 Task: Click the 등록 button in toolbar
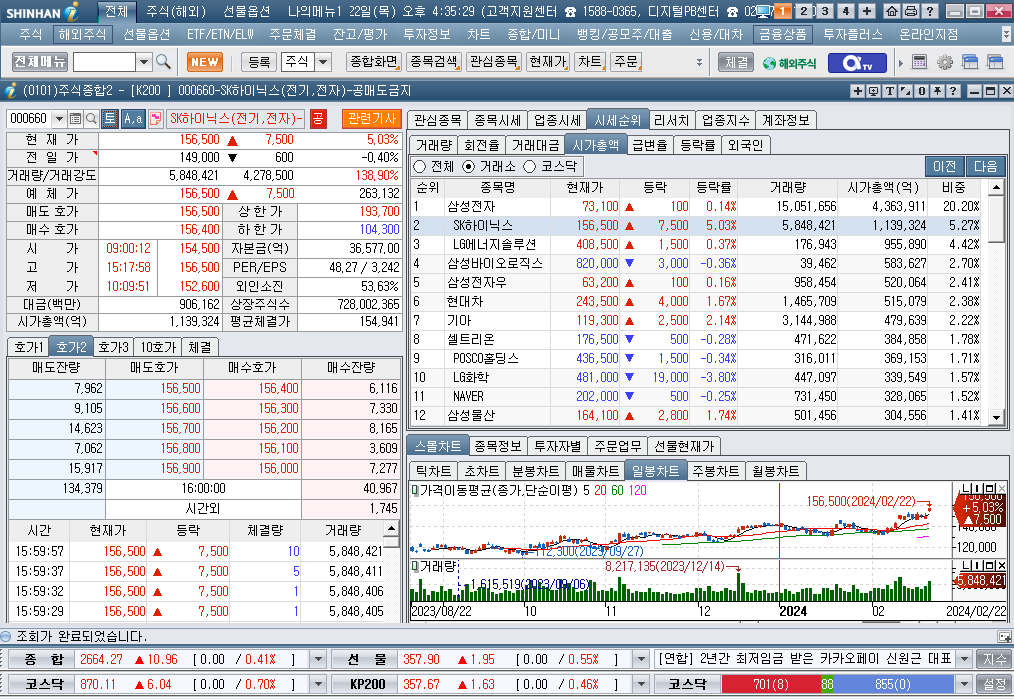259,62
